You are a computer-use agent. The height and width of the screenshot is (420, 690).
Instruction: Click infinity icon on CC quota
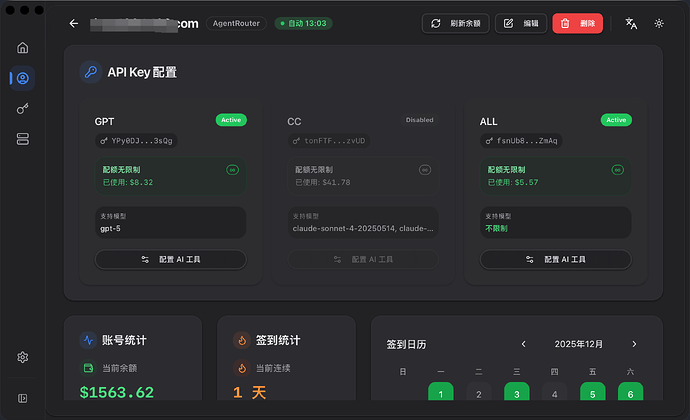(x=425, y=170)
